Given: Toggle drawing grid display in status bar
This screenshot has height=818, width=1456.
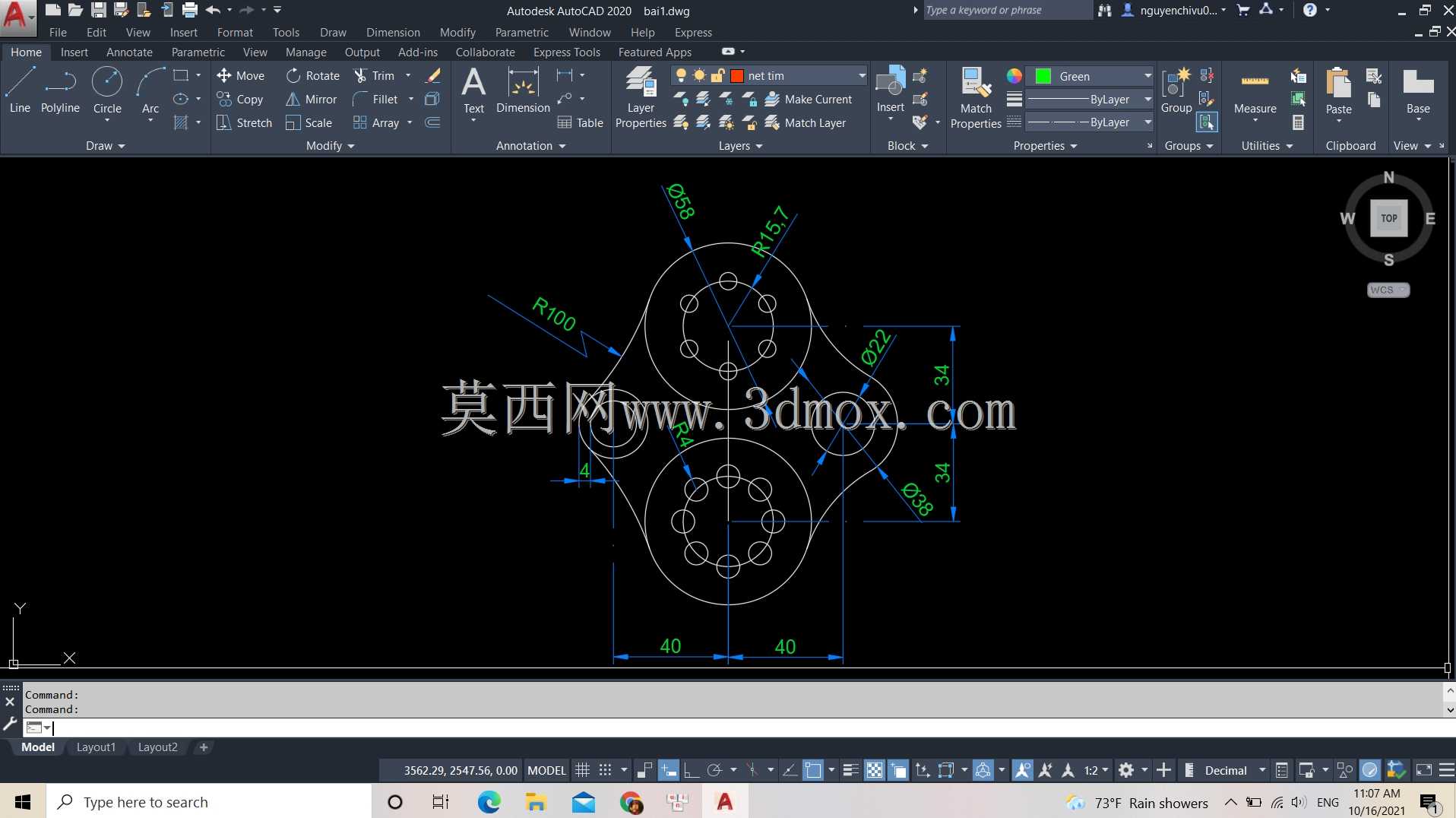Looking at the screenshot, I should 582,770.
